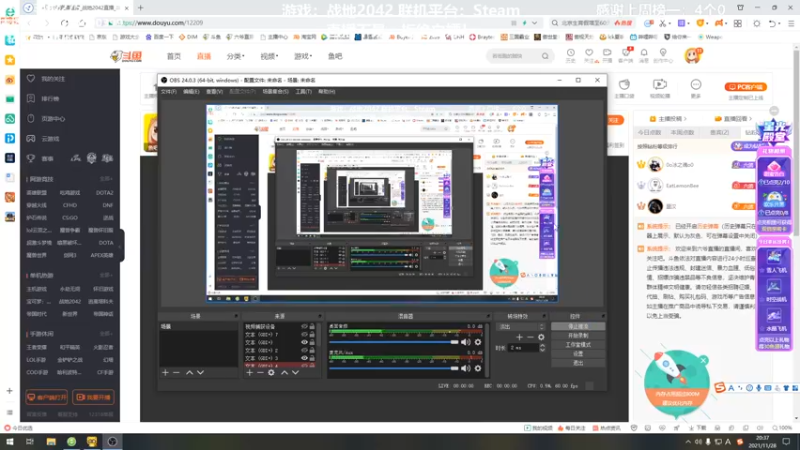The width and height of the screenshot is (800, 450).
Task: Expand 全部 for 手游休闲 section in sidebar
Action: pos(106,334)
